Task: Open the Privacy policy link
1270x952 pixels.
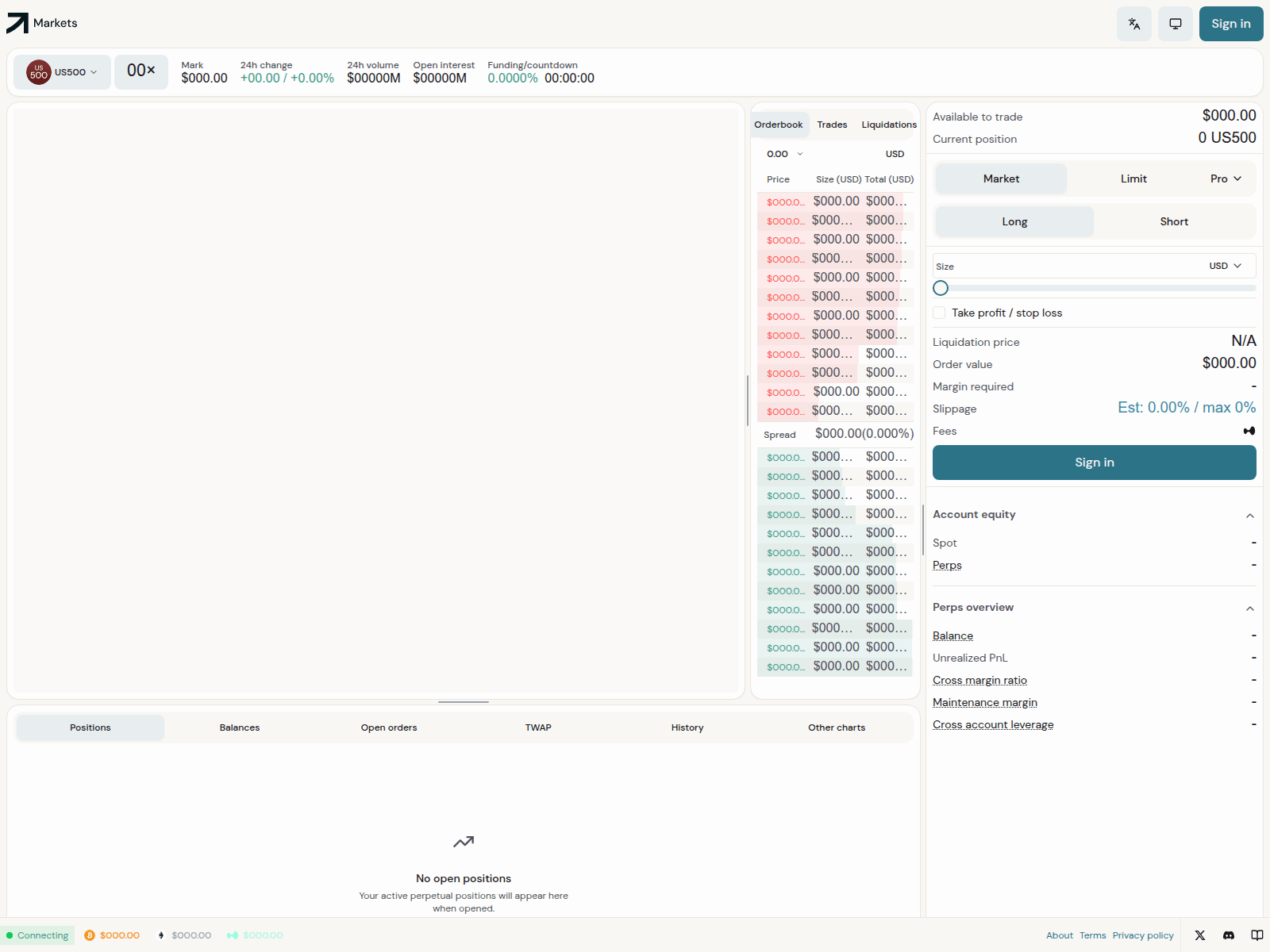Action: coord(1143,935)
